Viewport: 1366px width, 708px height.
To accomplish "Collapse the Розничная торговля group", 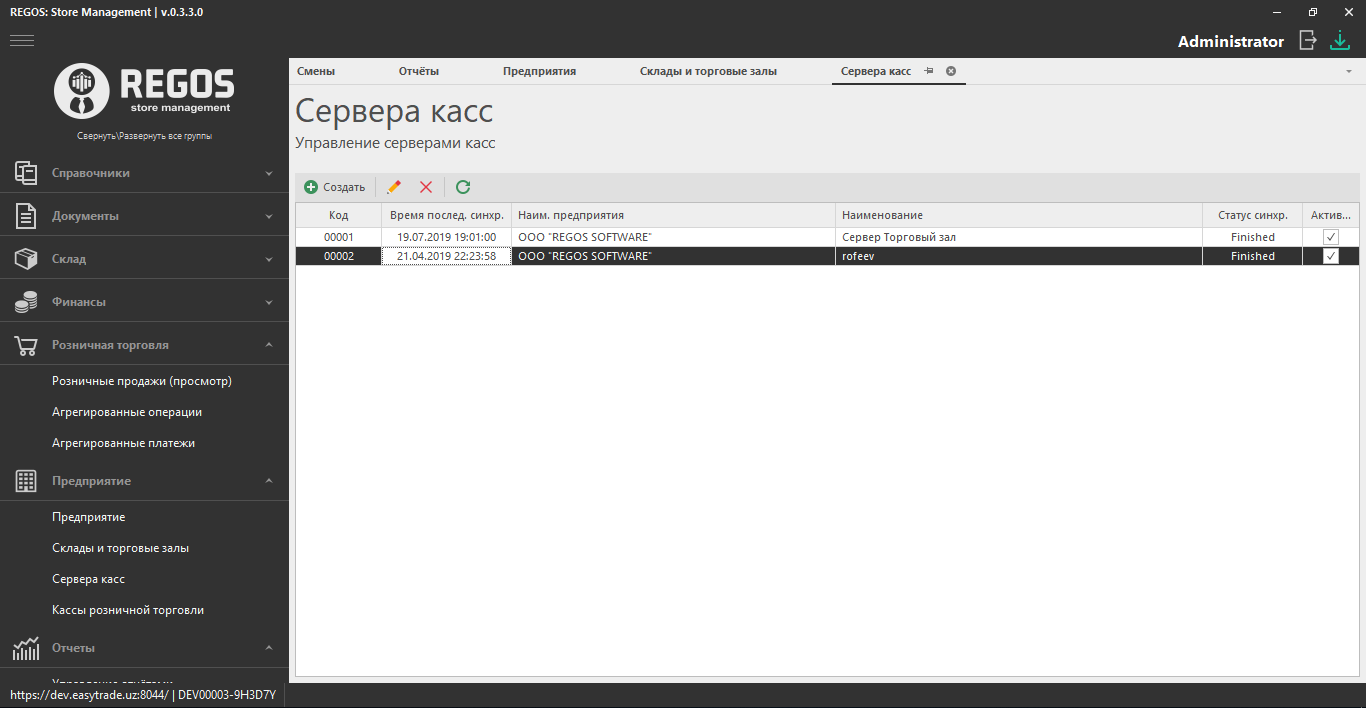I will [x=269, y=345].
